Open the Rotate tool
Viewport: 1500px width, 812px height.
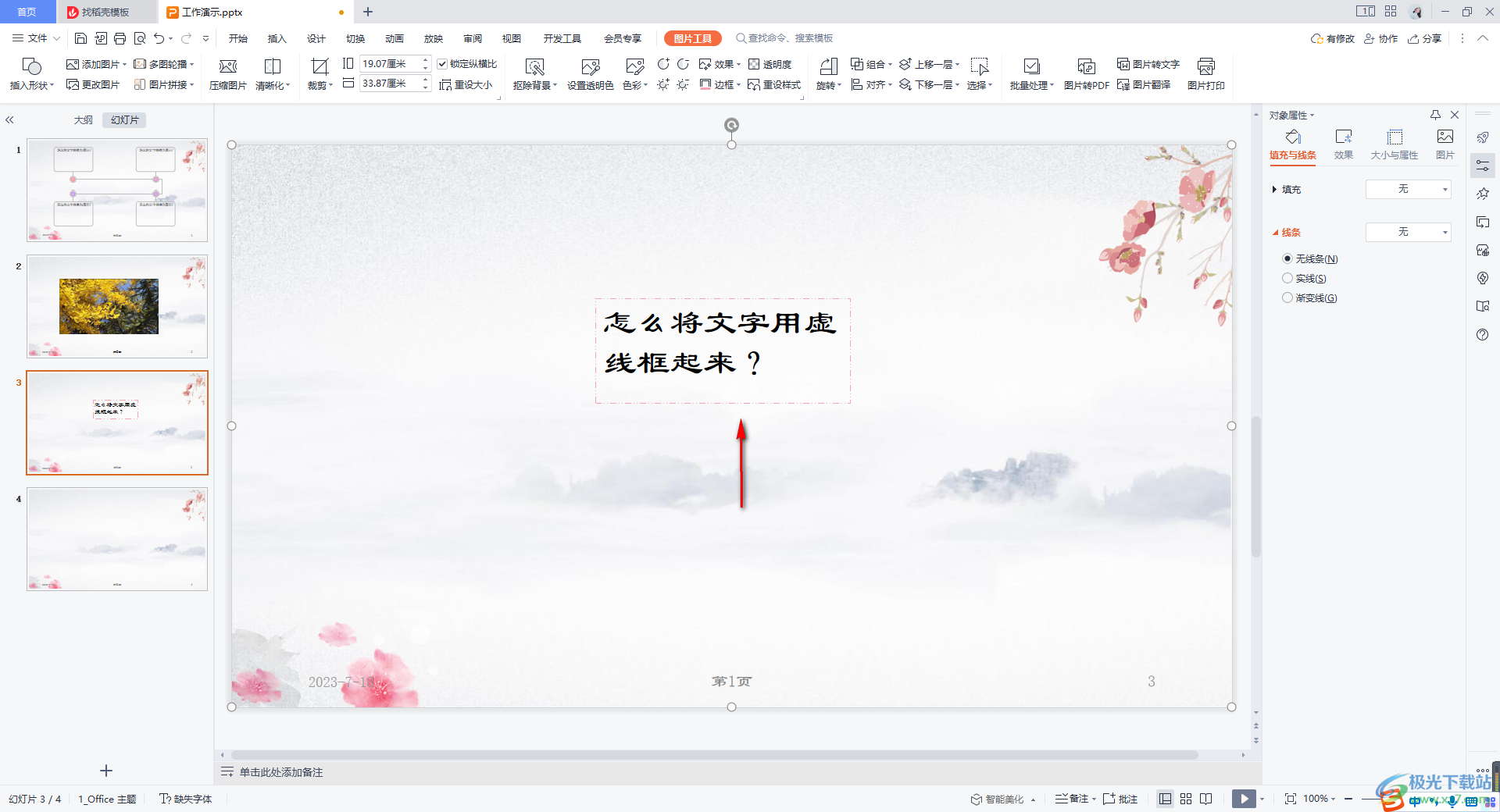[x=828, y=74]
